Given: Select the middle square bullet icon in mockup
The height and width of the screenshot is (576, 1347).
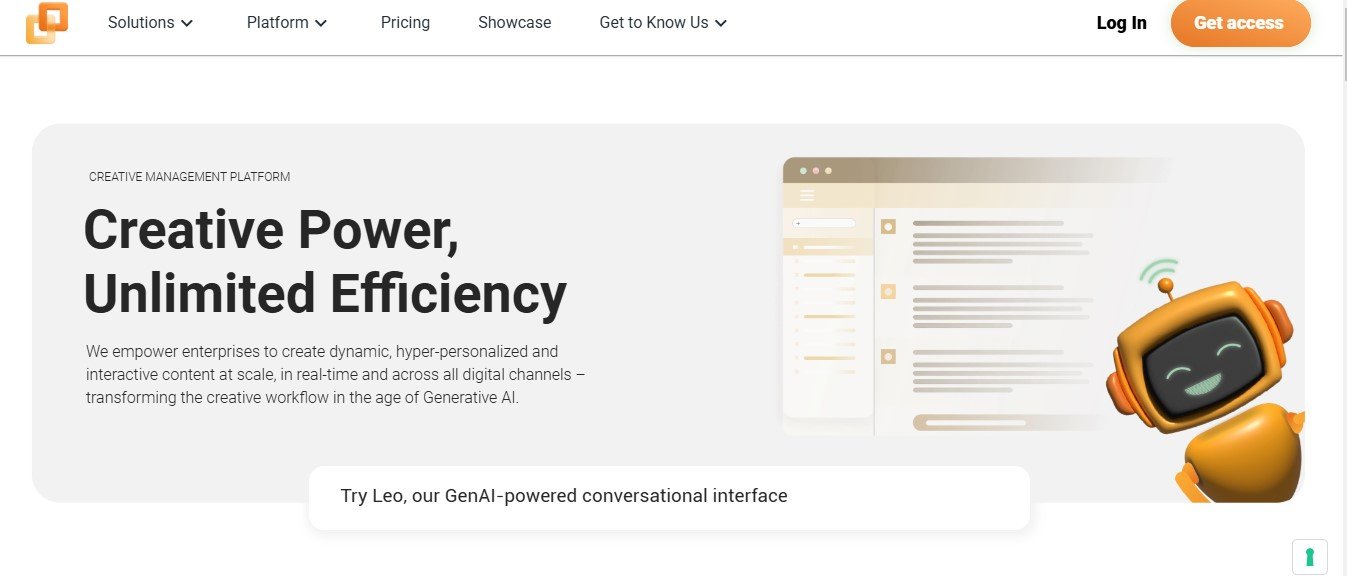Looking at the screenshot, I should pos(887,291).
